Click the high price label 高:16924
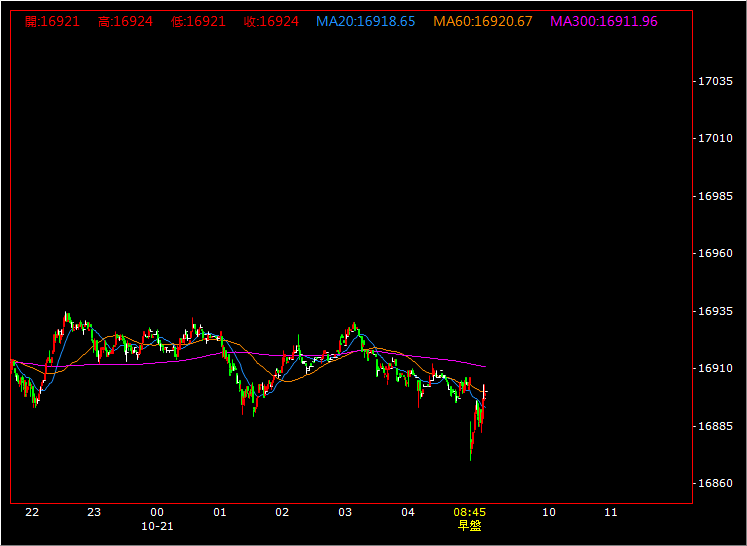This screenshot has width=747, height=546. pos(125,21)
